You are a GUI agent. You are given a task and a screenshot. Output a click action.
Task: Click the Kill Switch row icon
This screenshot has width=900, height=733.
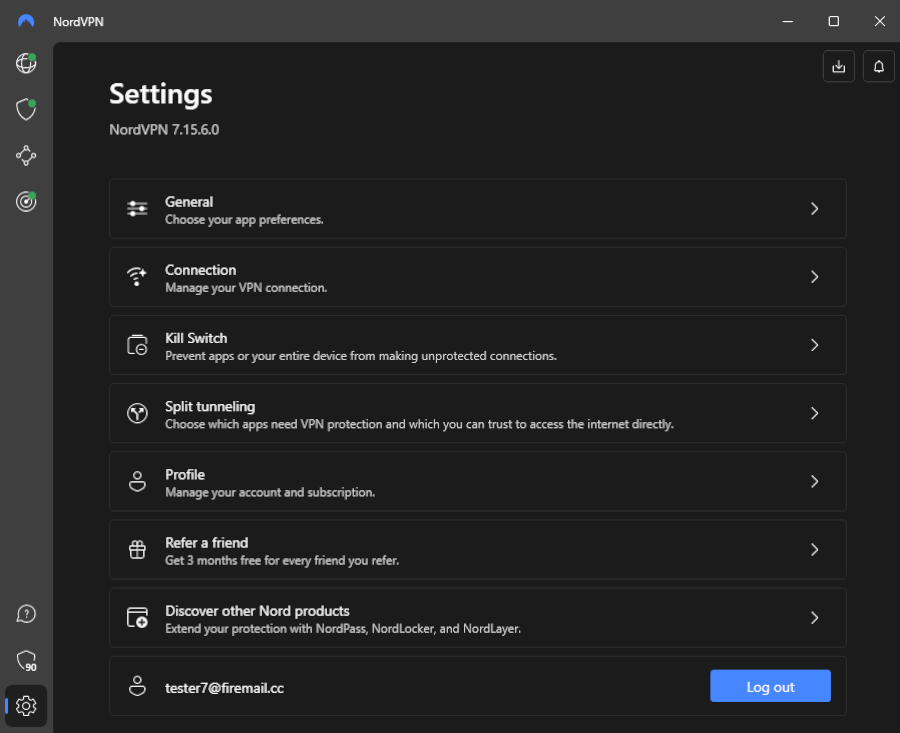(x=137, y=345)
